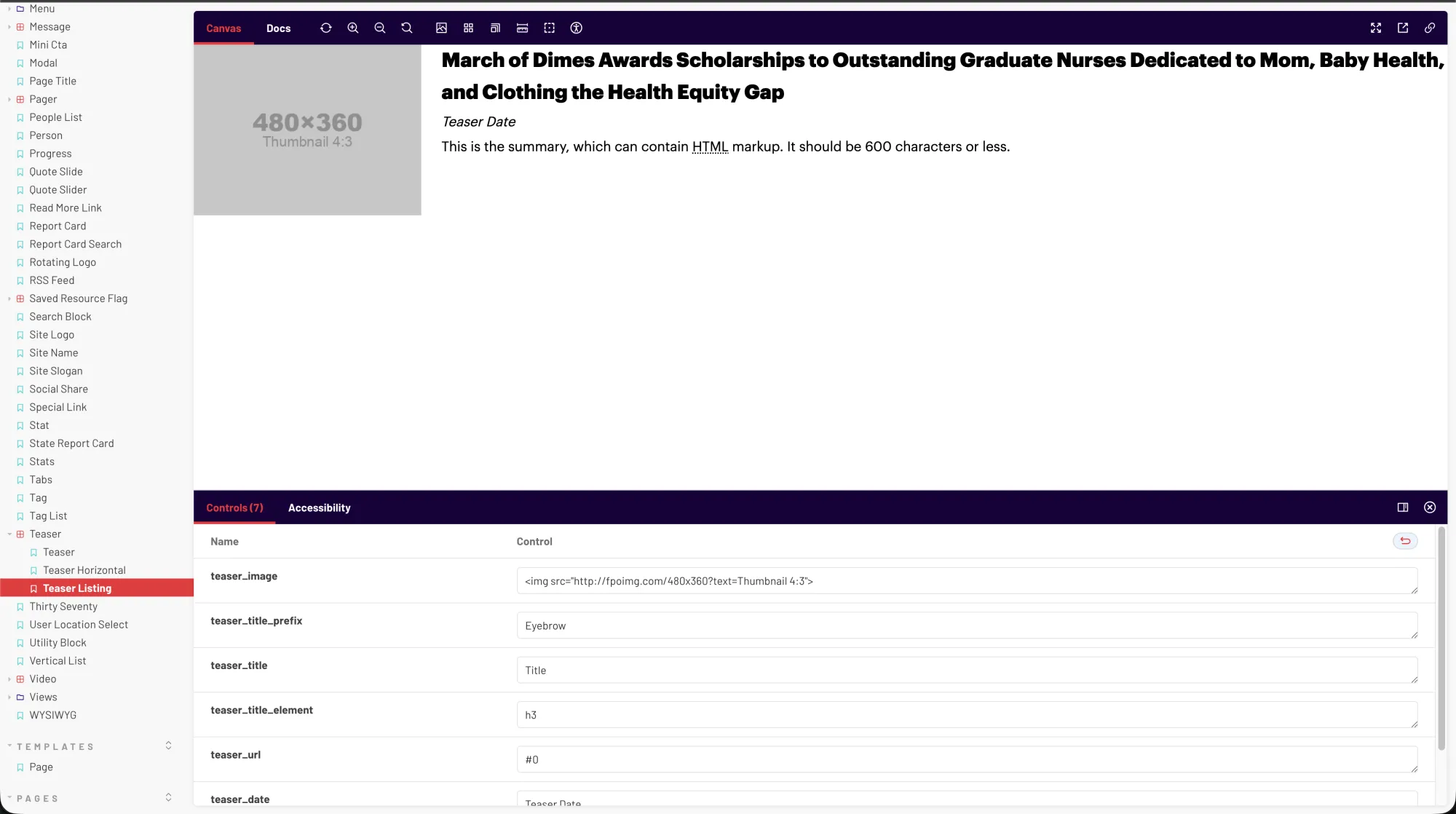Click the Pager component grid icon
The width and height of the screenshot is (1456, 814).
point(20,100)
